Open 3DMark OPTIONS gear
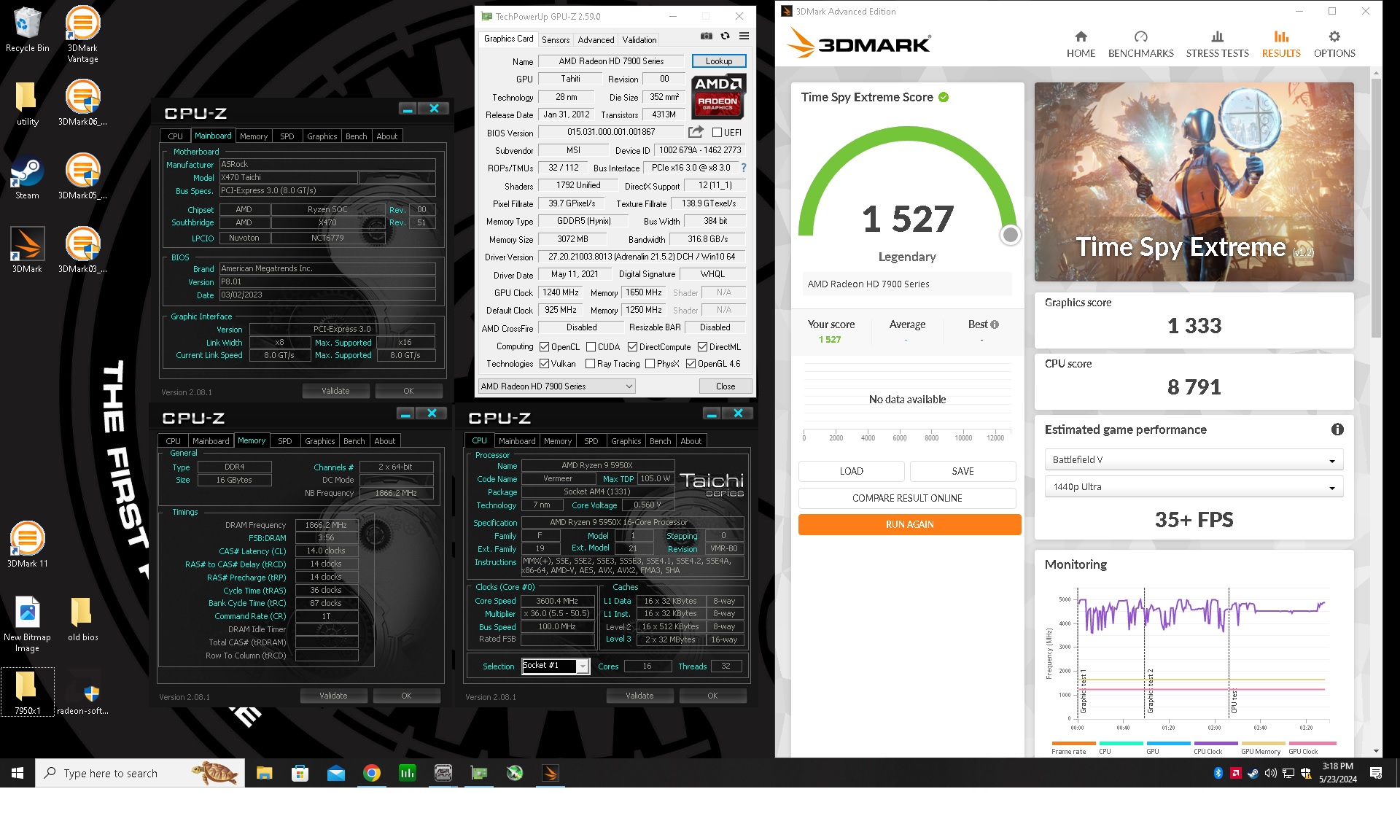This screenshot has height=840, width=1400. 1334,44
